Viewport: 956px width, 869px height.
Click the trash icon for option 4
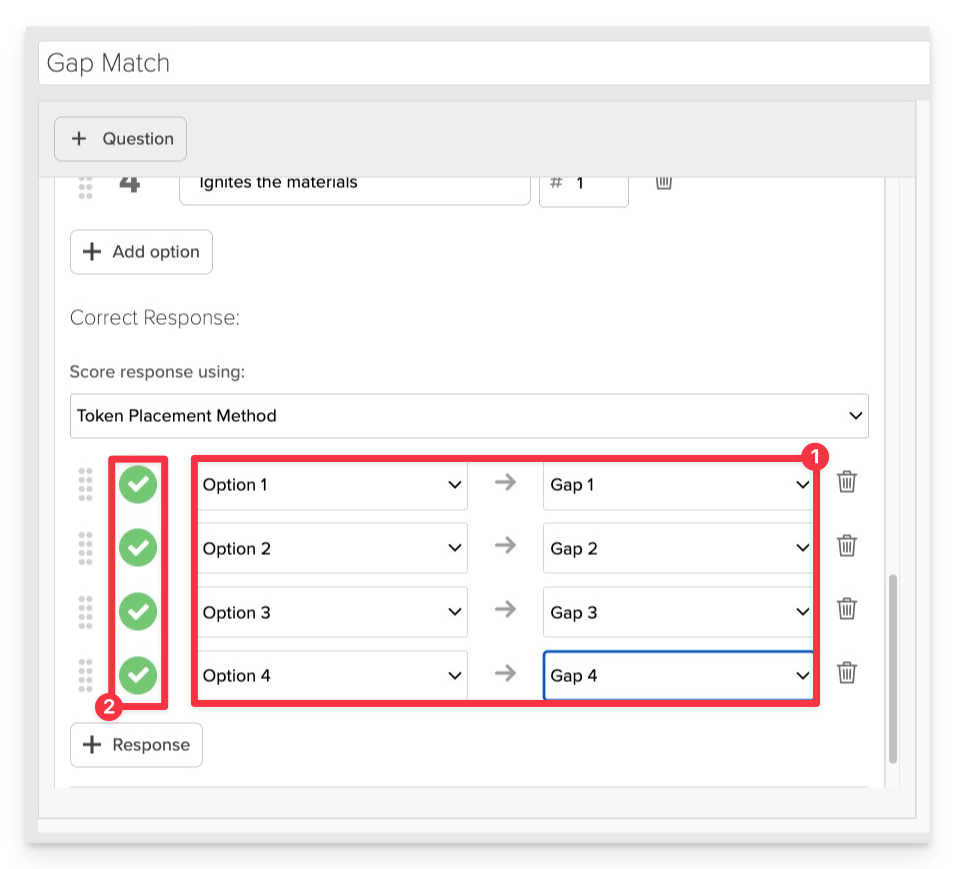664,182
